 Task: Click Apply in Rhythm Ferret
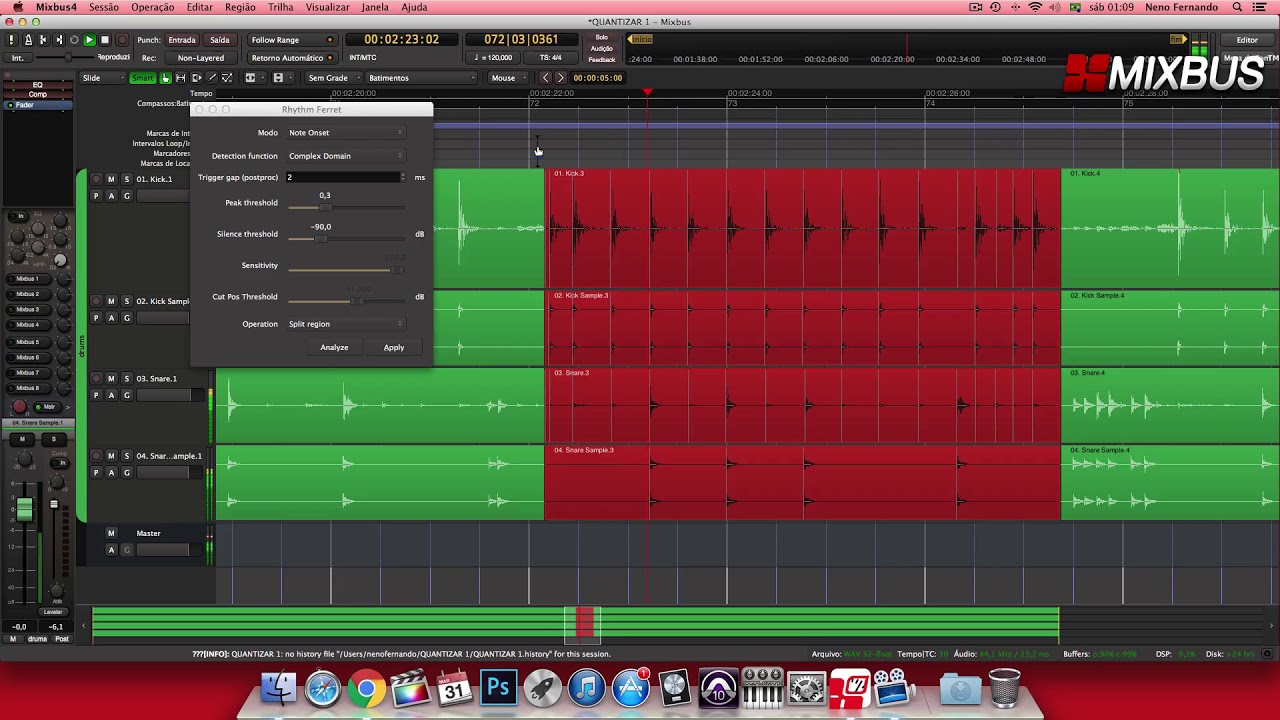click(394, 347)
